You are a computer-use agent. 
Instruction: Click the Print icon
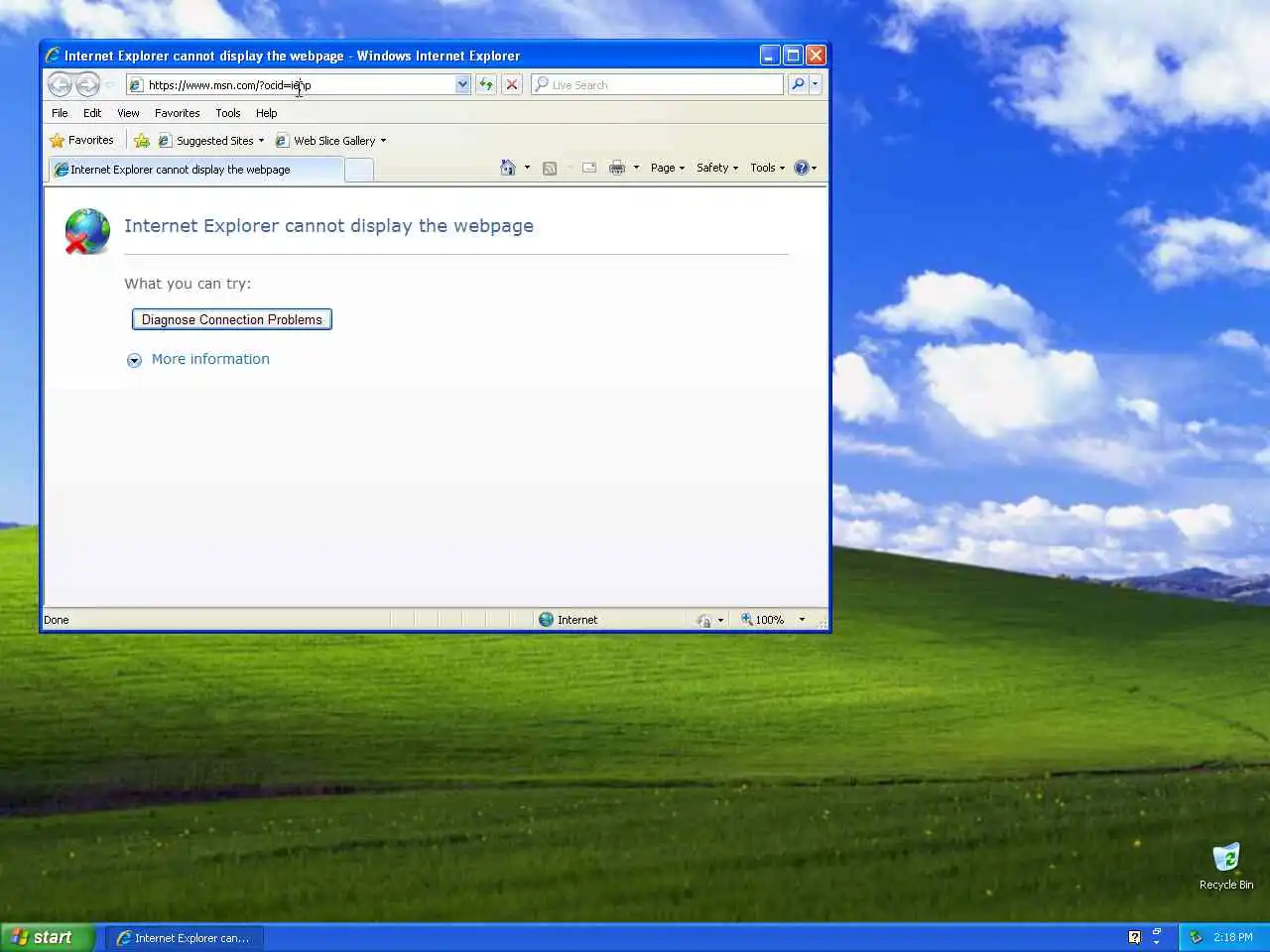(x=617, y=168)
